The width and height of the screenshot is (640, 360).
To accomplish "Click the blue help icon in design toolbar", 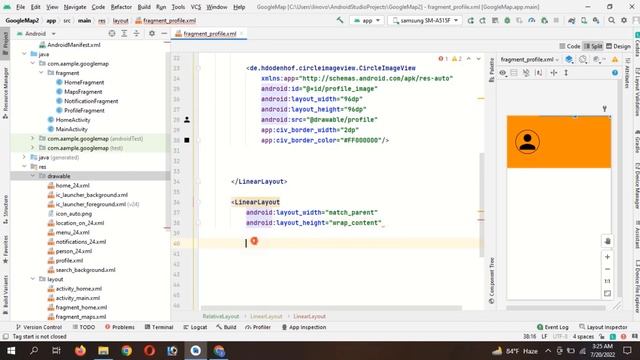I will point(615,73).
